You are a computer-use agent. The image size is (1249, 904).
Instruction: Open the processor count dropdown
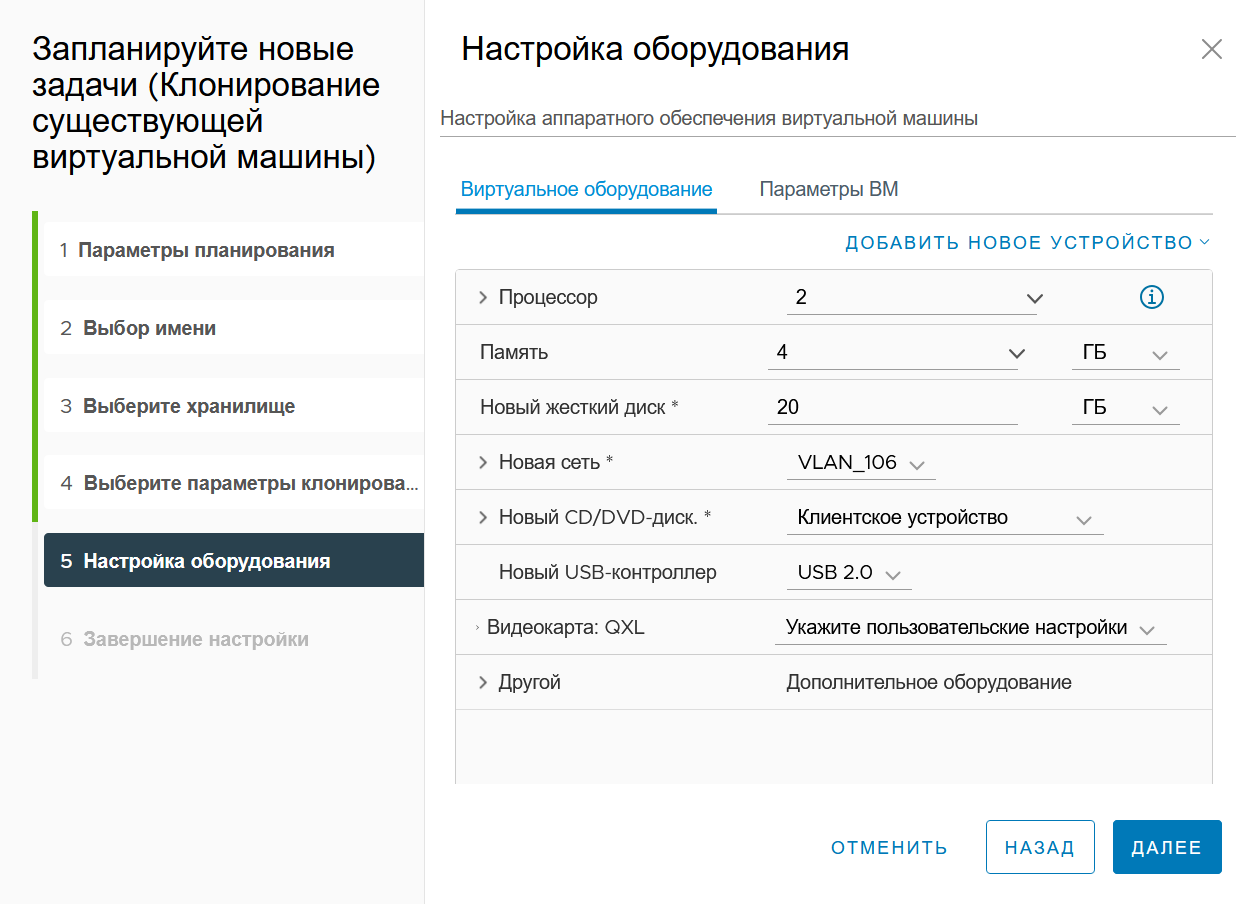click(x=911, y=298)
